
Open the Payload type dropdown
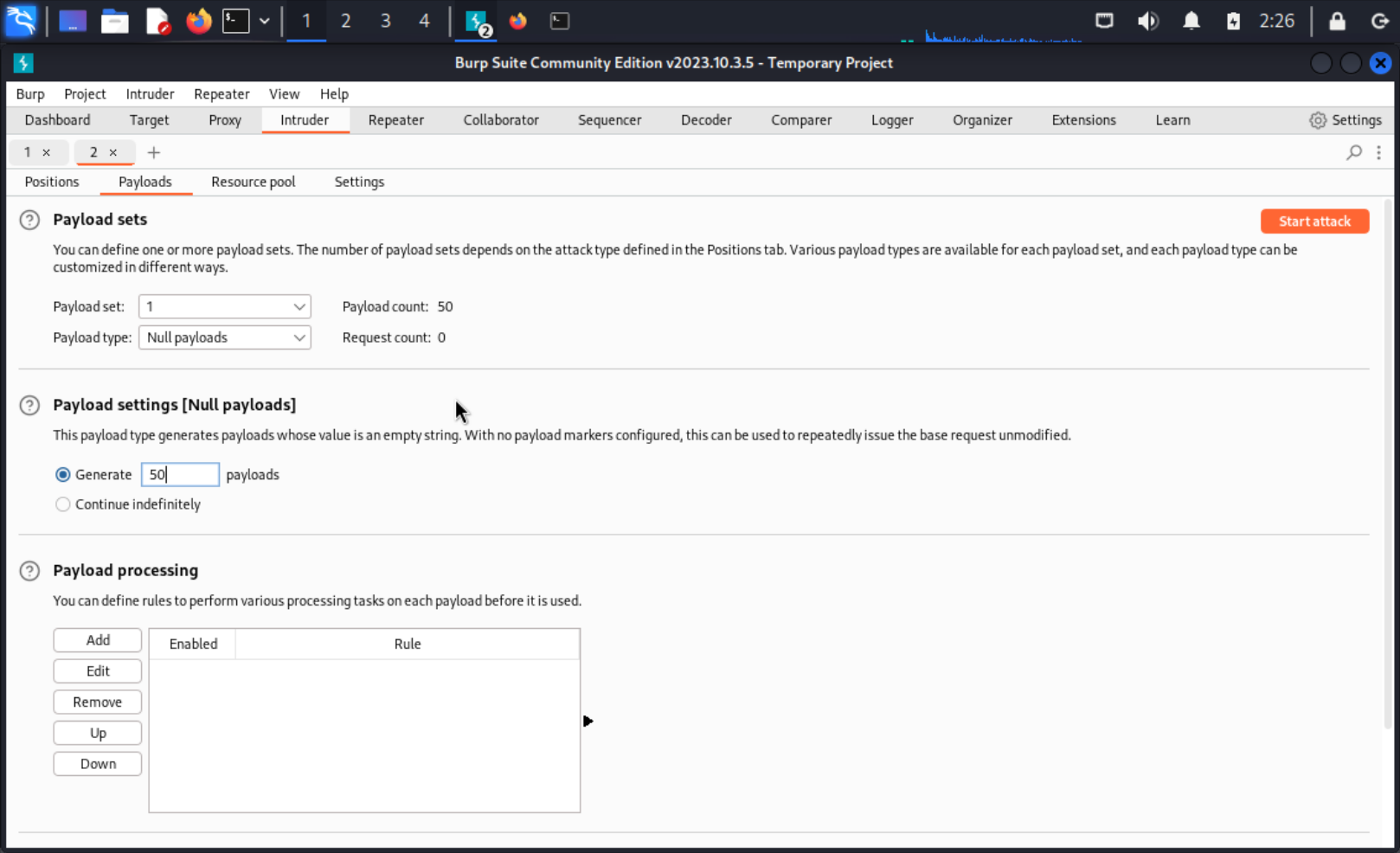(225, 337)
